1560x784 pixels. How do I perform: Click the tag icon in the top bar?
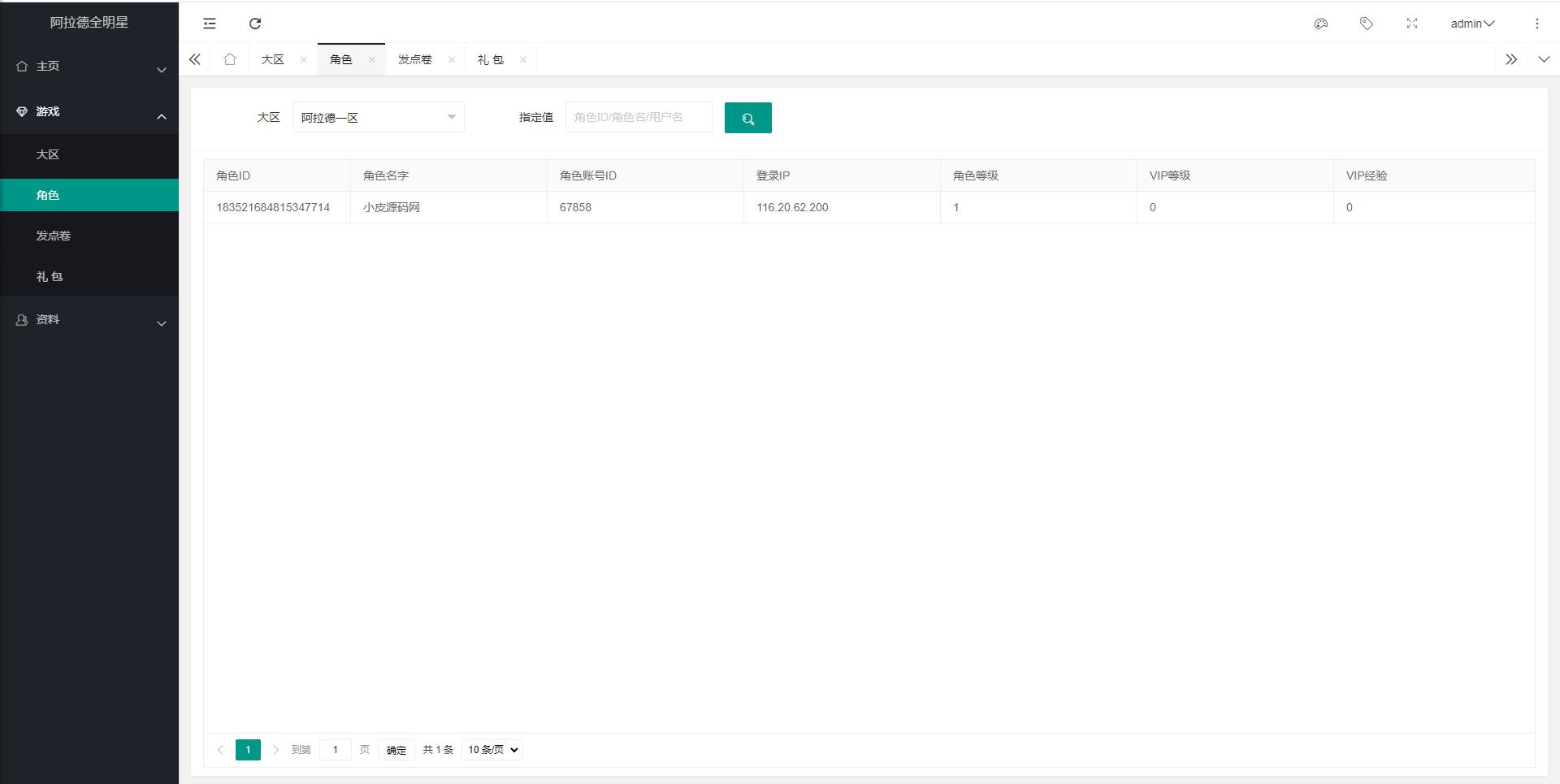click(x=1366, y=24)
